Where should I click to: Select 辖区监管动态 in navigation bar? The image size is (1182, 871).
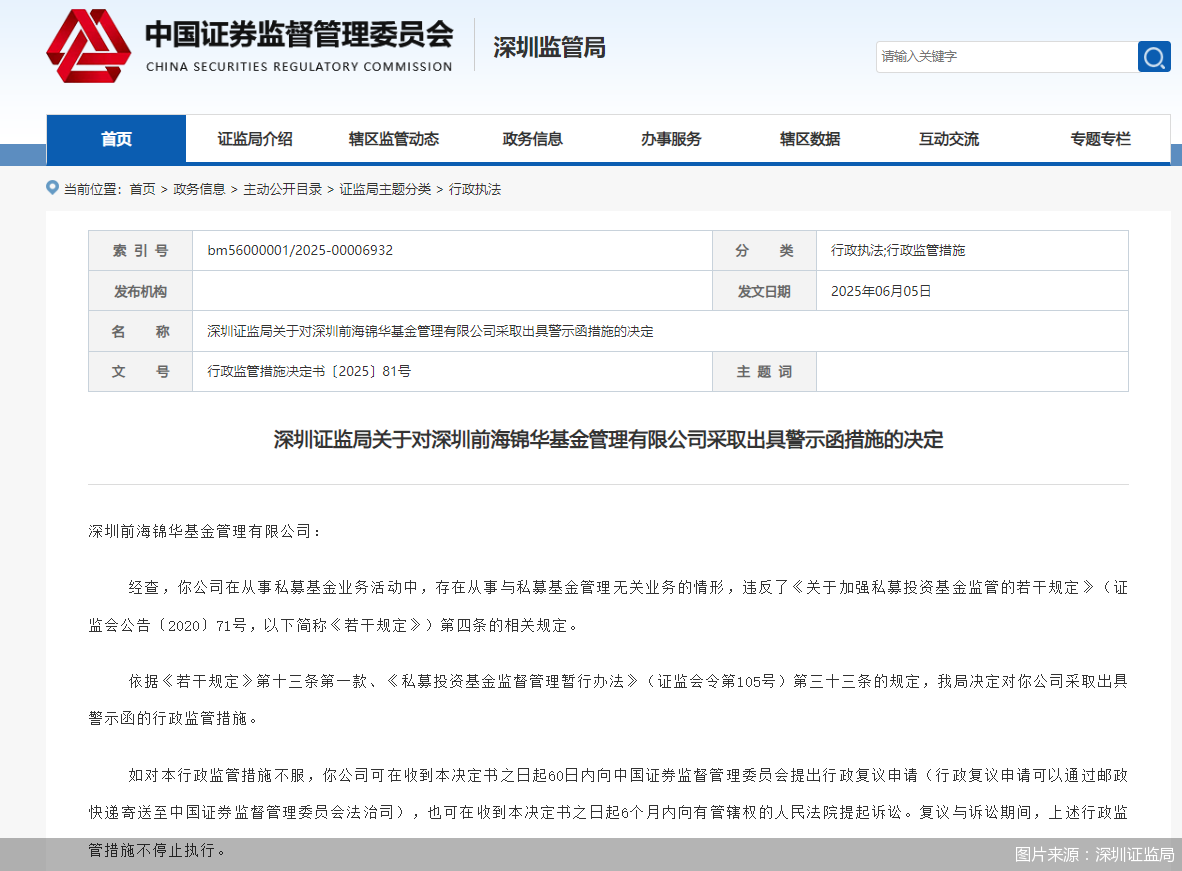point(393,139)
